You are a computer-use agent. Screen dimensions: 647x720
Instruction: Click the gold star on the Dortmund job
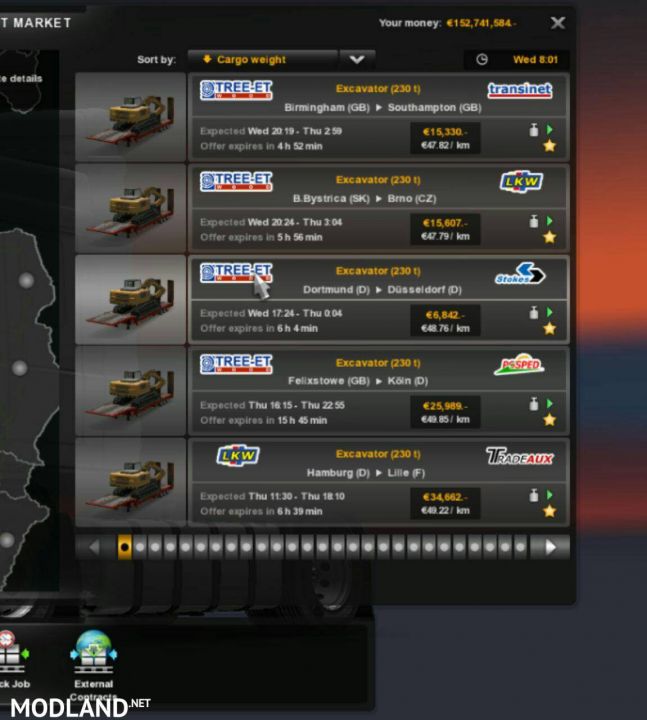pyautogui.click(x=550, y=328)
